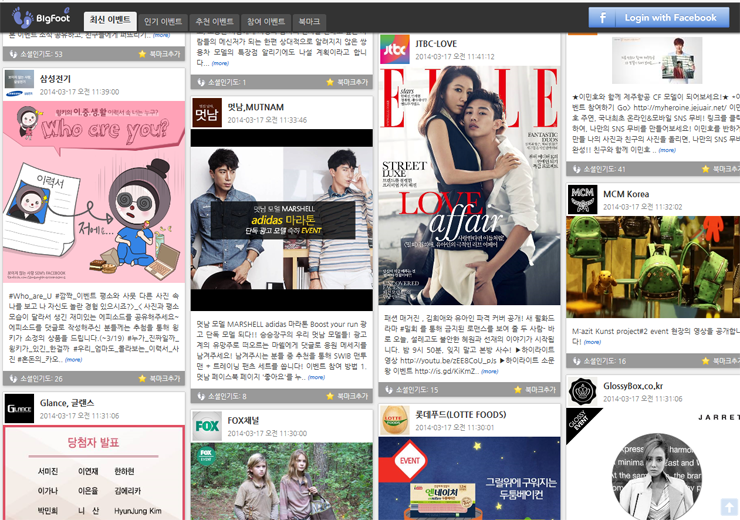This screenshot has width=740, height=520.
Task: Select the 추천 이벤트 tab
Action: point(215,22)
